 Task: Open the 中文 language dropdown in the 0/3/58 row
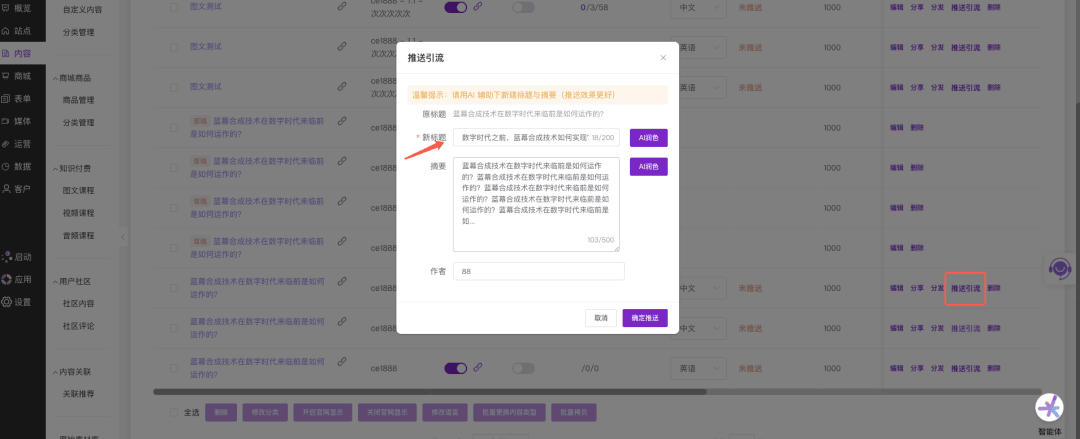(x=699, y=7)
